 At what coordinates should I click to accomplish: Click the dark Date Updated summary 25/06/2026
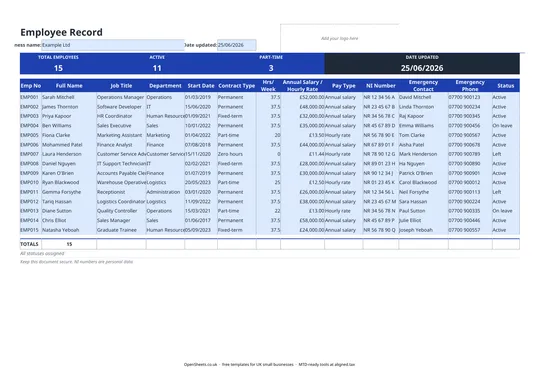pos(422,68)
